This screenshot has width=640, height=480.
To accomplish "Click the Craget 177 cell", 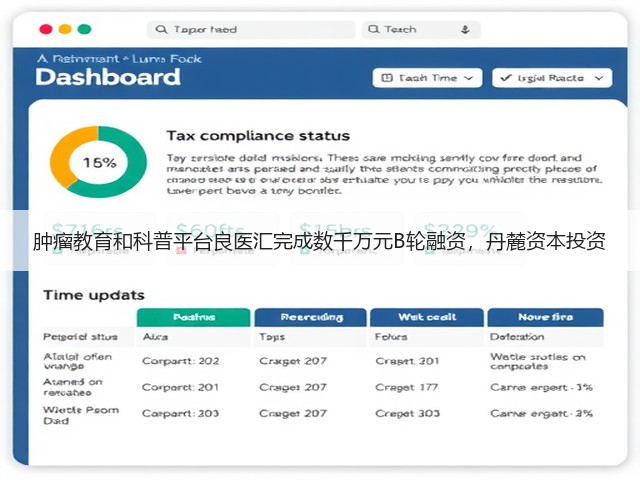I will click(407, 387).
